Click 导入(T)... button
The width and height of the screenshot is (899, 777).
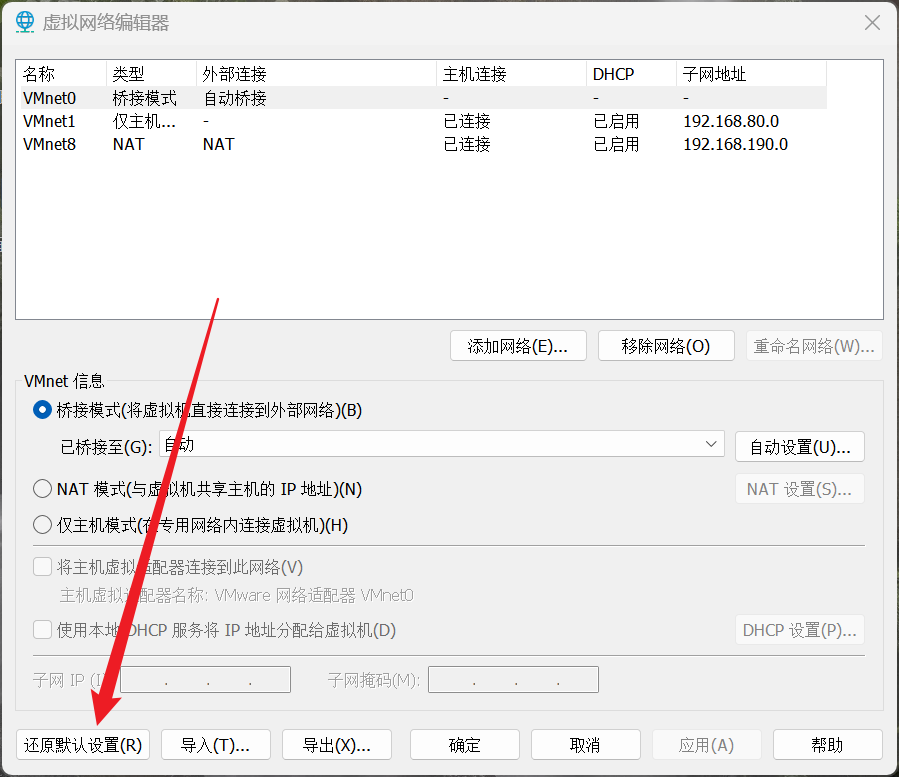[216, 745]
